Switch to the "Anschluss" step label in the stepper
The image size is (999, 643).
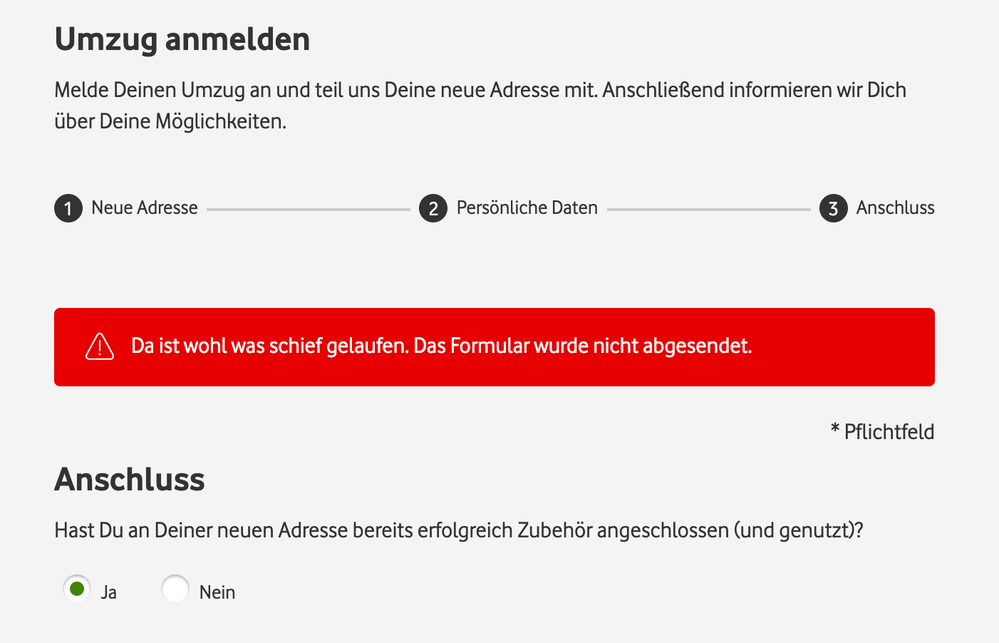point(895,208)
